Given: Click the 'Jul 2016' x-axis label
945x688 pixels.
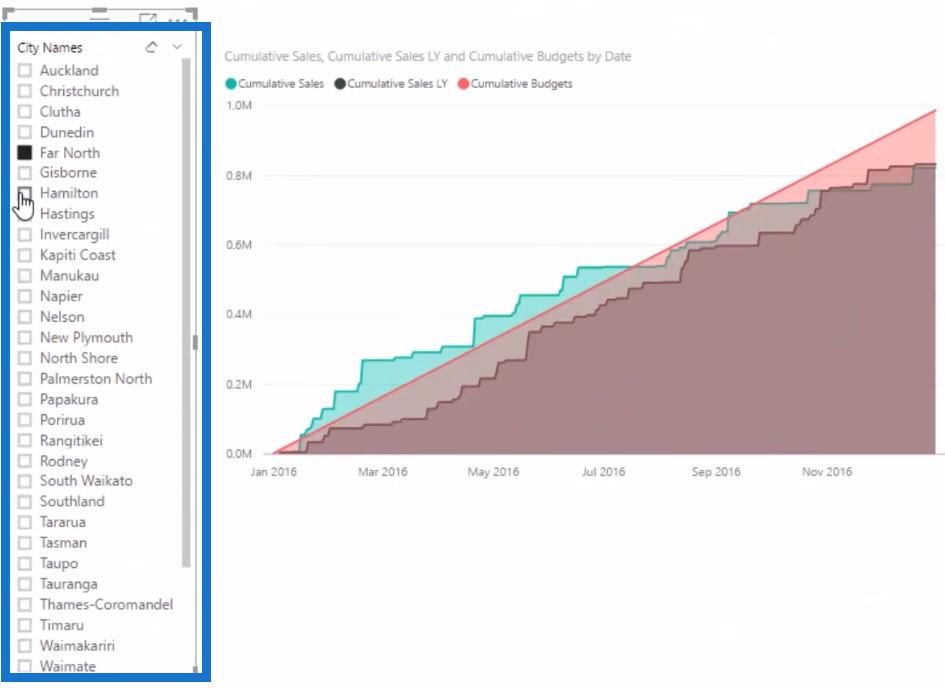Looking at the screenshot, I should pyautogui.click(x=603, y=472).
